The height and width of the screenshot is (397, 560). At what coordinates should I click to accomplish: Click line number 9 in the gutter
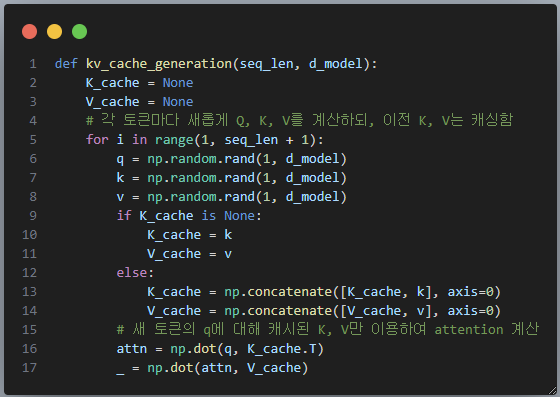(x=33, y=216)
